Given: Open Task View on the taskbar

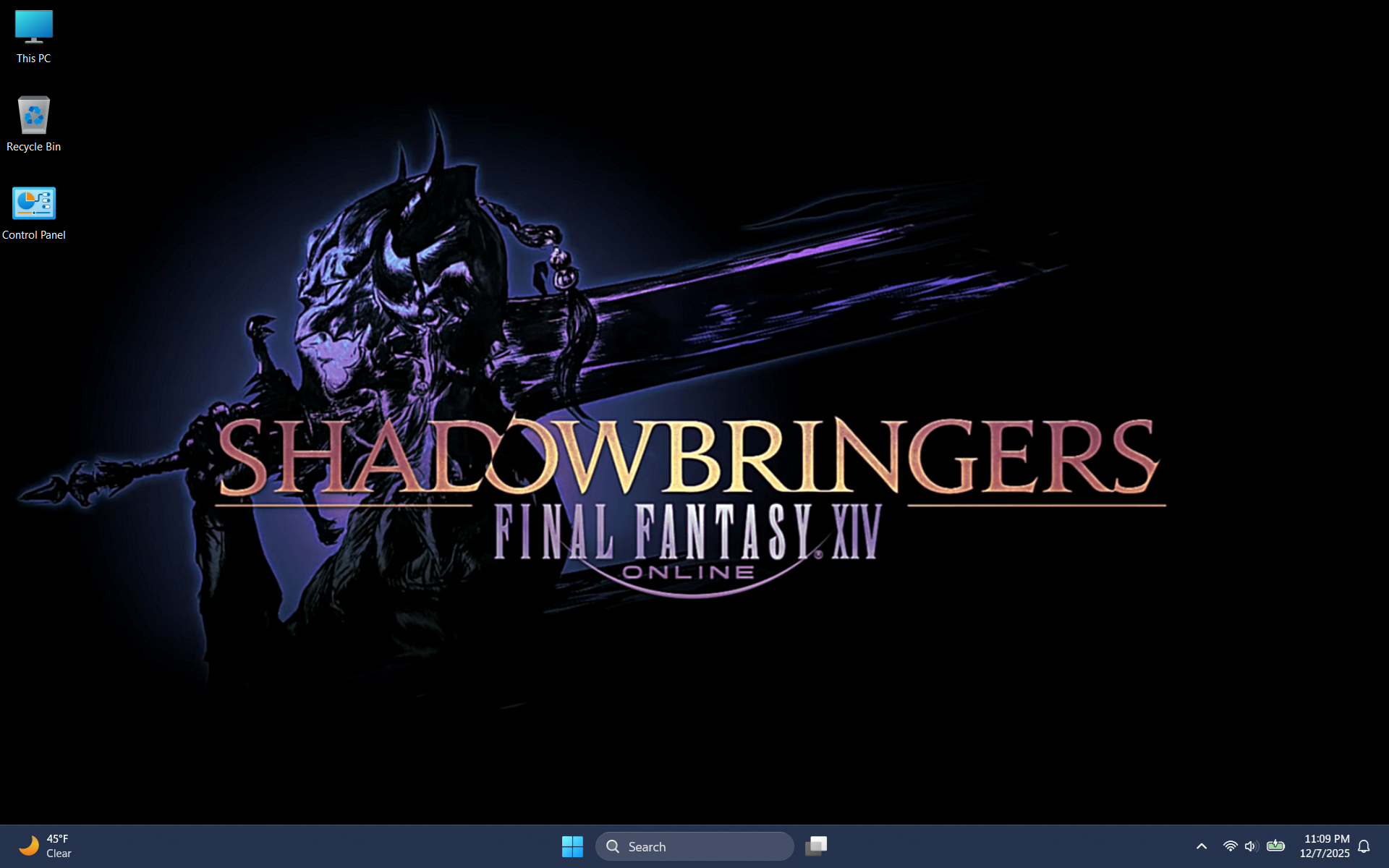Looking at the screenshot, I should tap(816, 846).
